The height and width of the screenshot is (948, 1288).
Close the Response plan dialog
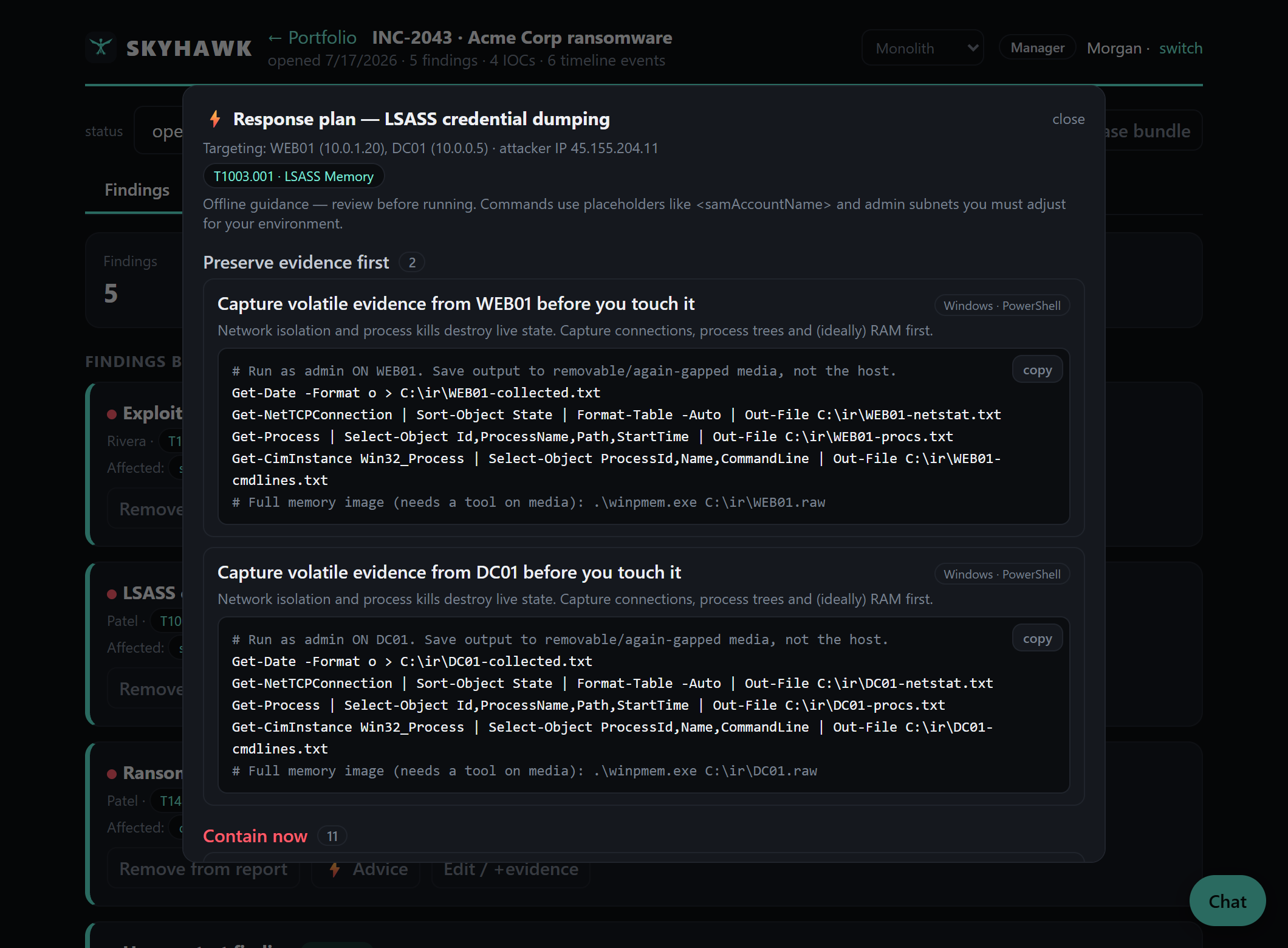tap(1068, 119)
